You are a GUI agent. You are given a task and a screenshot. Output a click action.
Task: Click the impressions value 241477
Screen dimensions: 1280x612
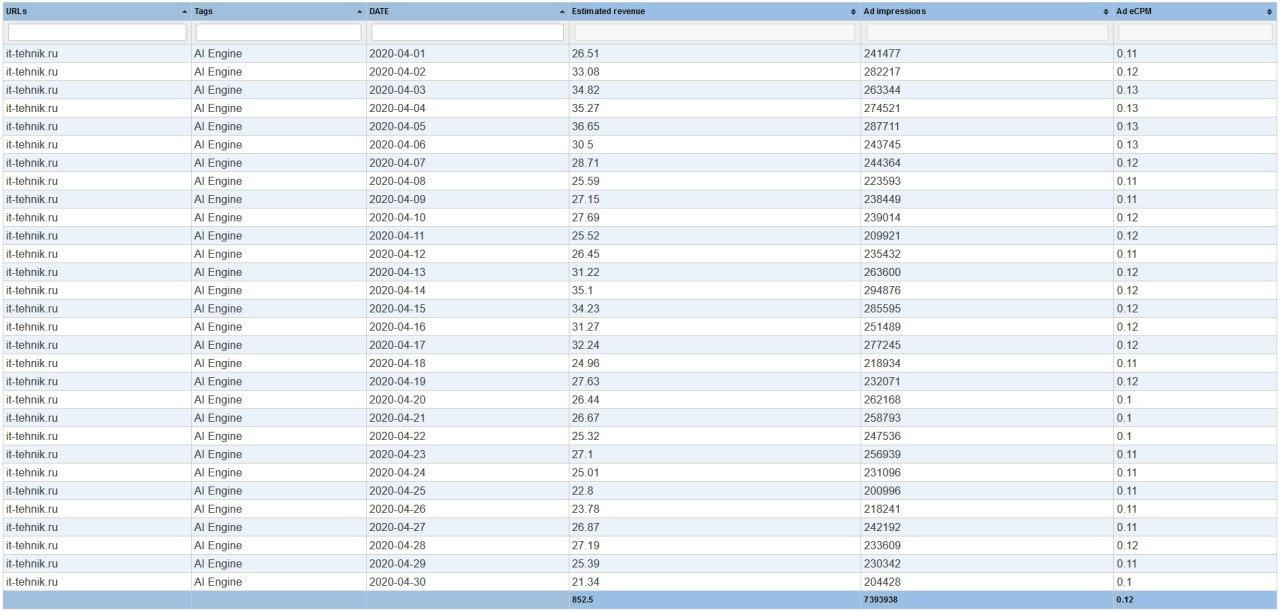tap(882, 54)
